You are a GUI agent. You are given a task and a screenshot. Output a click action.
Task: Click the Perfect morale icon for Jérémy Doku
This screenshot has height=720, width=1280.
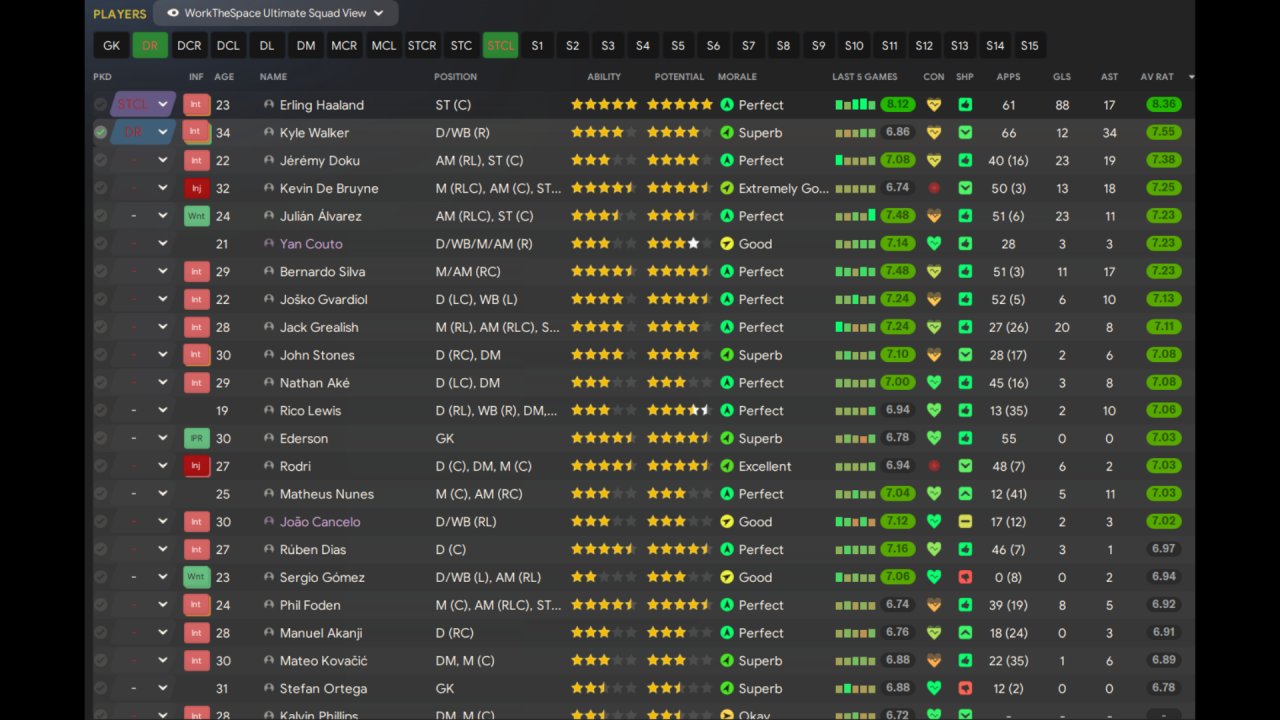tap(727, 160)
